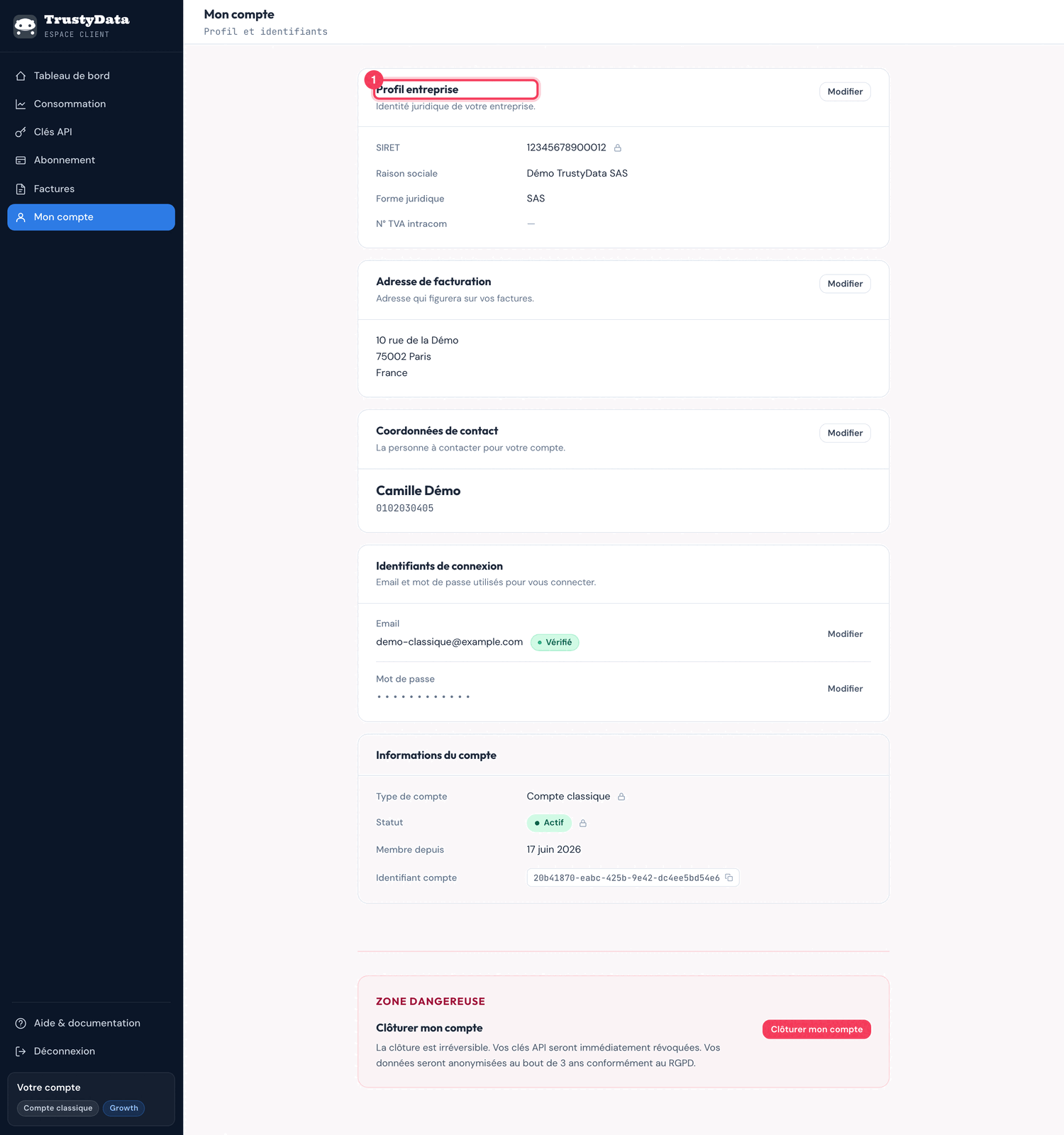Click the lock icon next to the SIRET number
The height and width of the screenshot is (1135, 1064).
[x=618, y=148]
